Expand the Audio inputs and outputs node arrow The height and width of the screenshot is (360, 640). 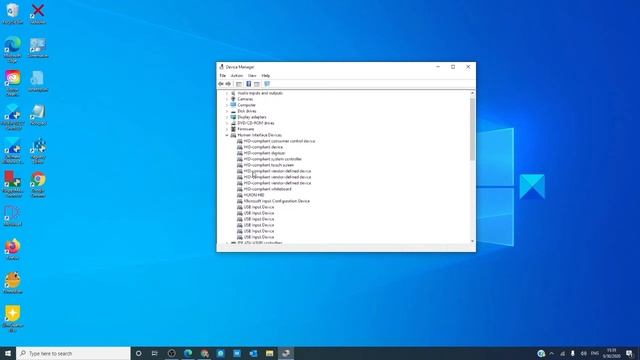[227, 93]
